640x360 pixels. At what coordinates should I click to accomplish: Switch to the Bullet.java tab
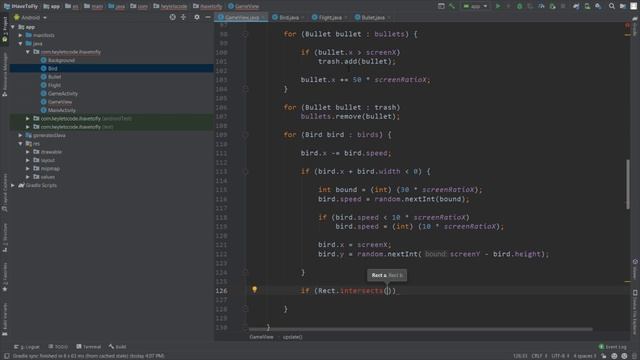tap(373, 18)
